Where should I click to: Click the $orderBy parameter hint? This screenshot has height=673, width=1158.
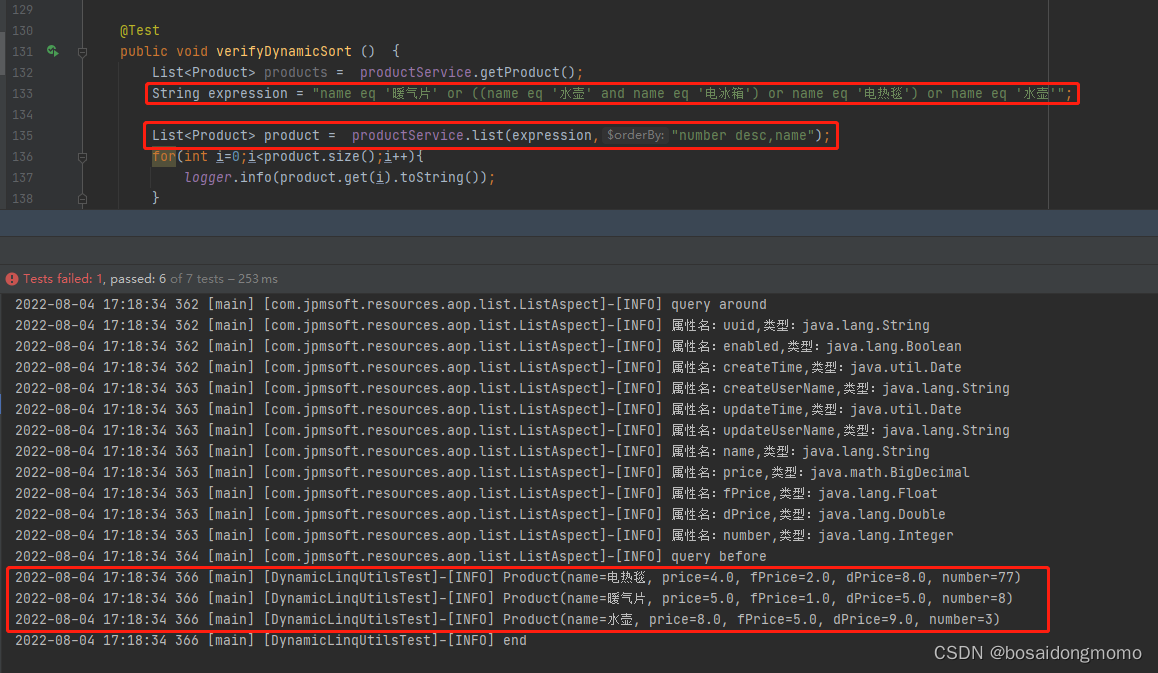pos(635,135)
